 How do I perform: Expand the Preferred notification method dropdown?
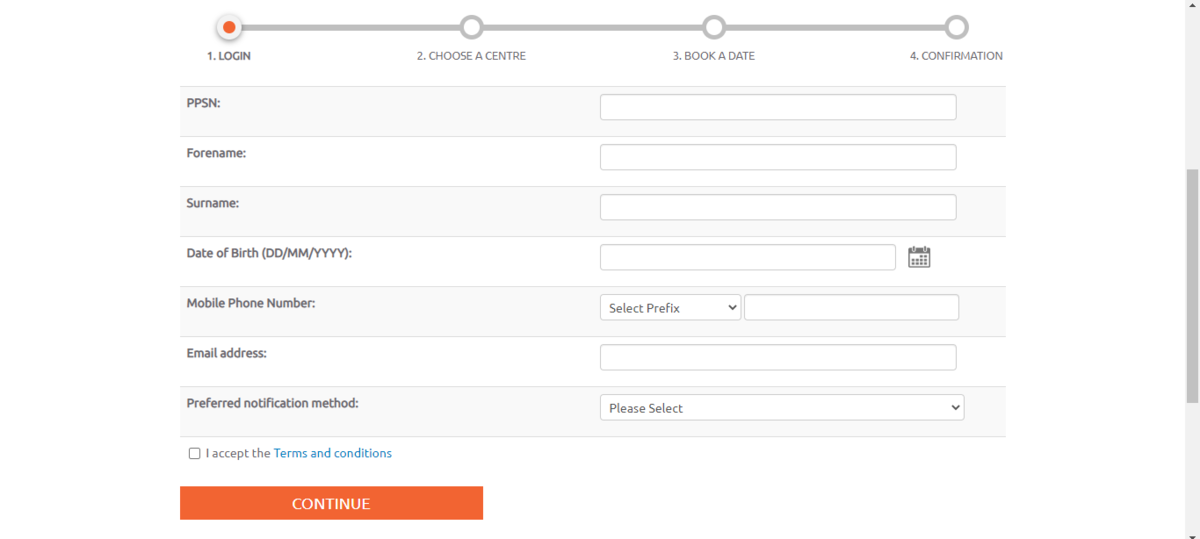(x=782, y=407)
